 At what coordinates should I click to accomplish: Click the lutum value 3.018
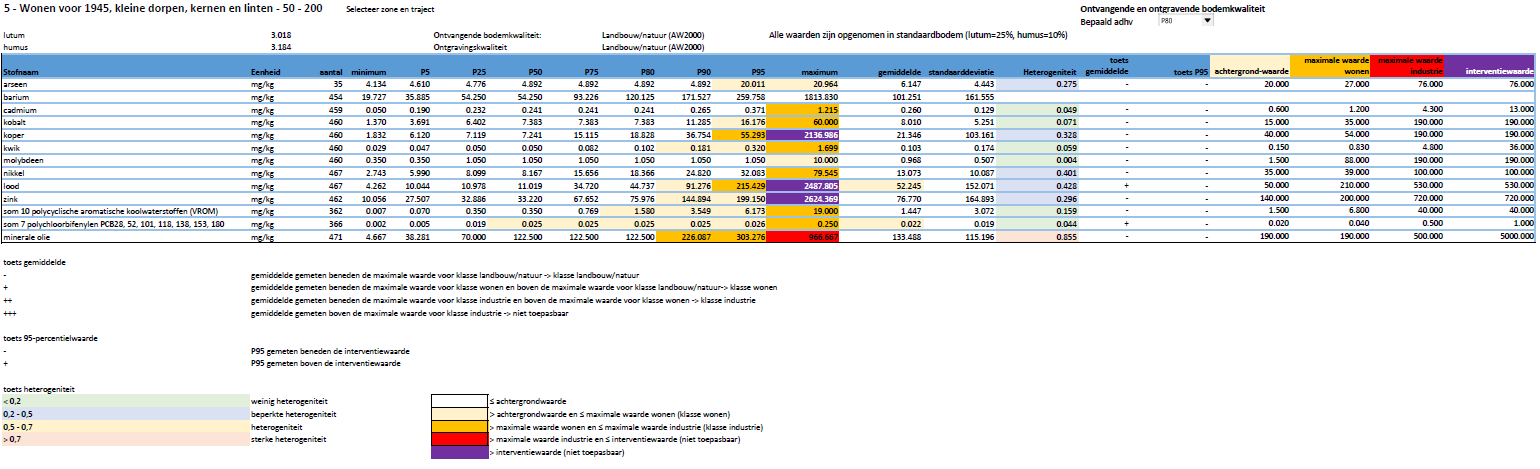click(x=280, y=35)
